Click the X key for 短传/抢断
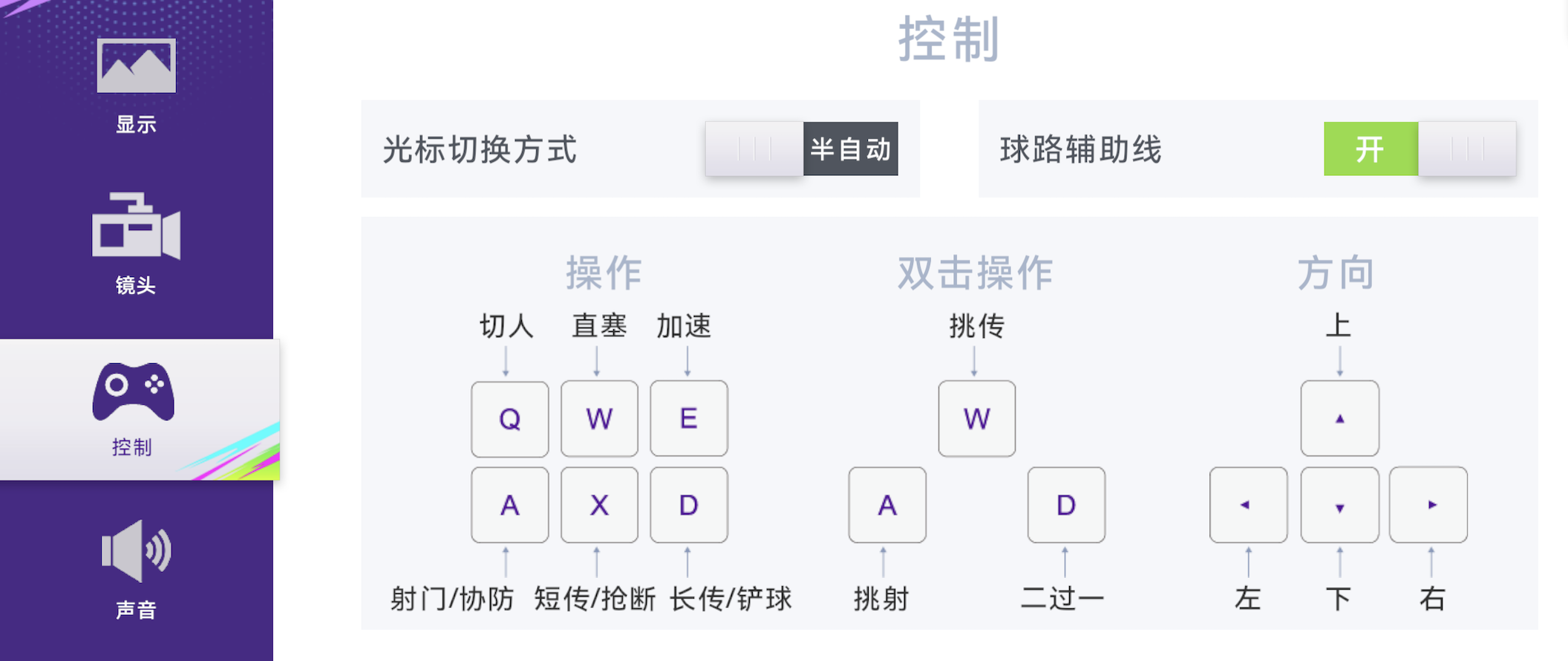 click(x=599, y=505)
